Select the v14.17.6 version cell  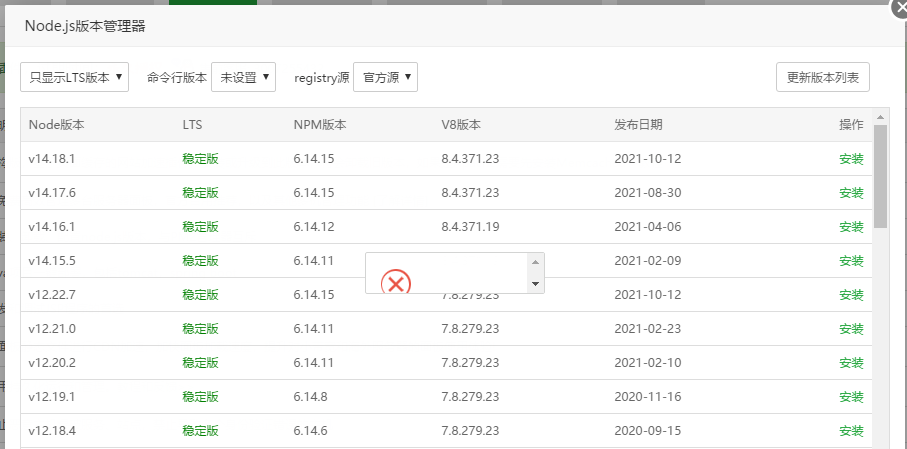point(51,193)
